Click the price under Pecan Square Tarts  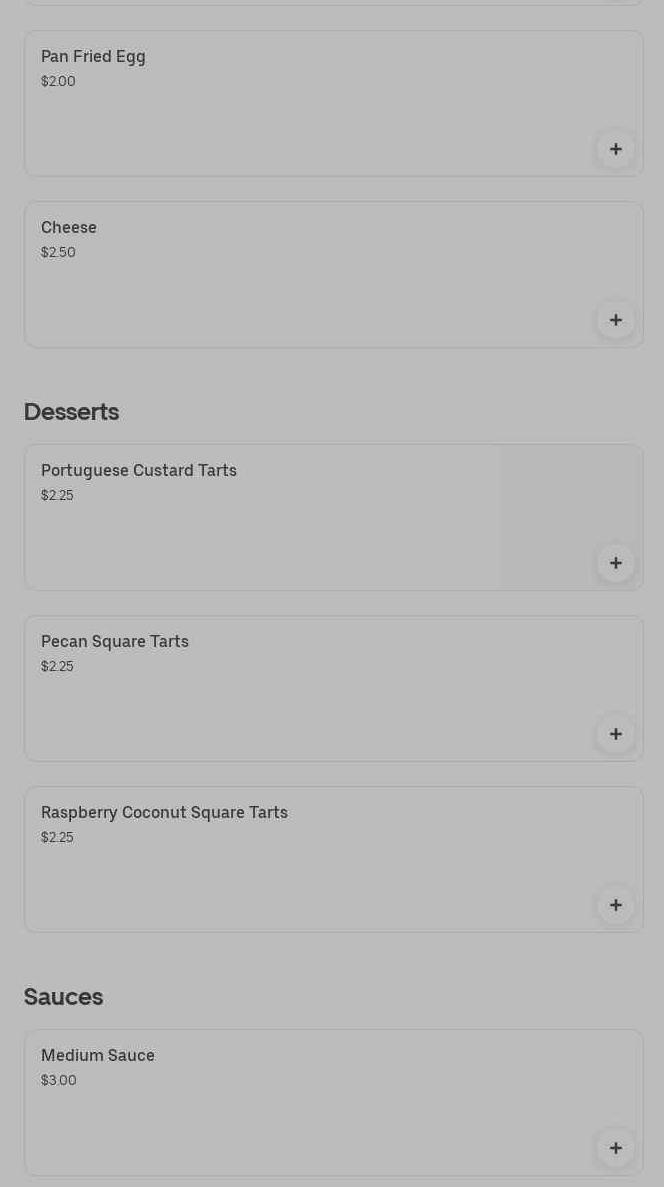(x=57, y=667)
